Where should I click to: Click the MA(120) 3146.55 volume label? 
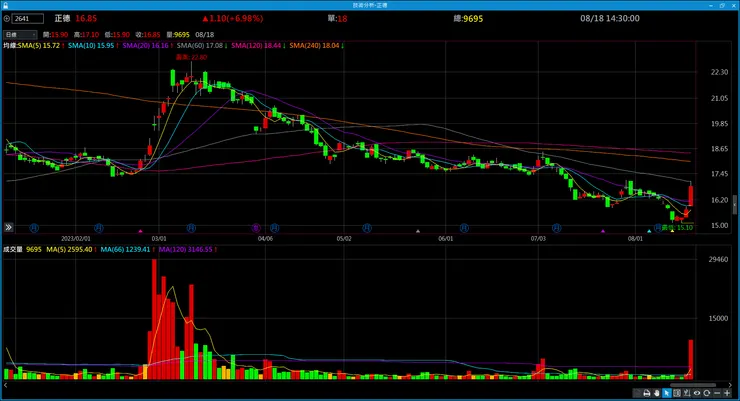coord(185,250)
